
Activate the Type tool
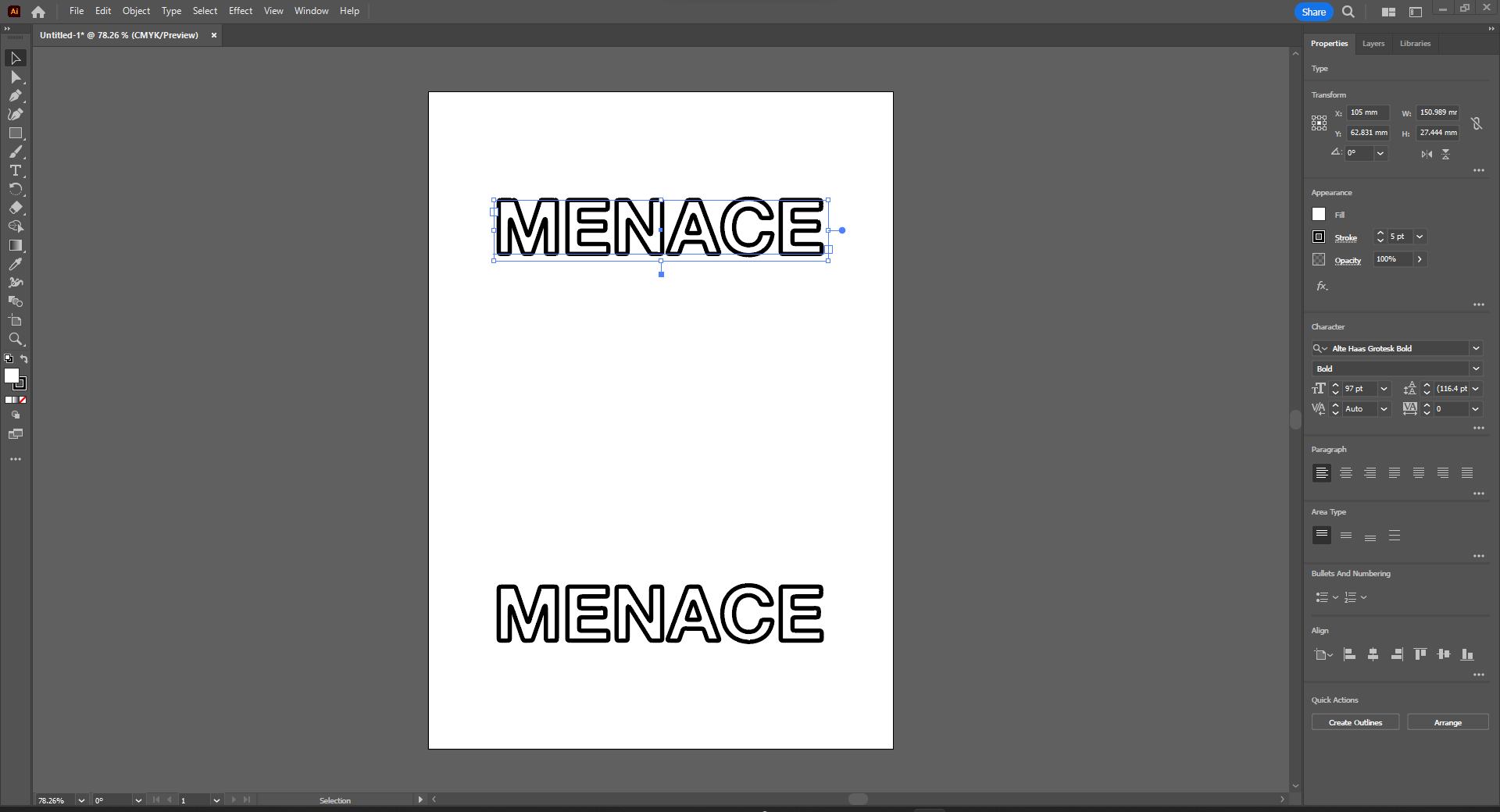[x=16, y=171]
